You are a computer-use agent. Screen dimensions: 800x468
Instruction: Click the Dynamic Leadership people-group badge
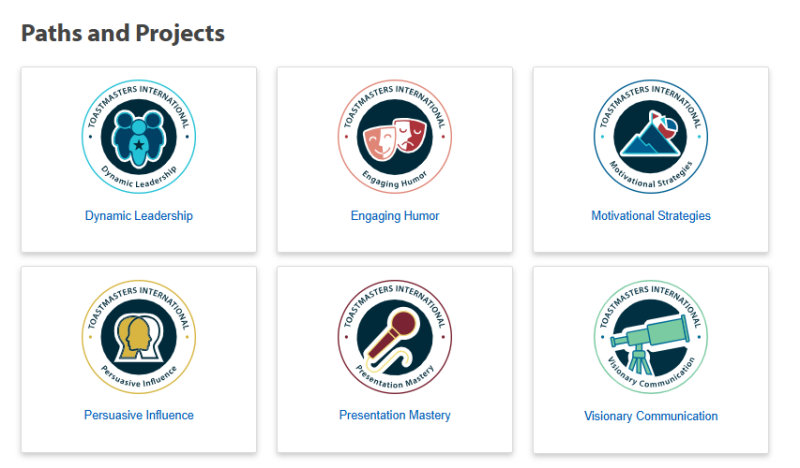[x=139, y=137]
